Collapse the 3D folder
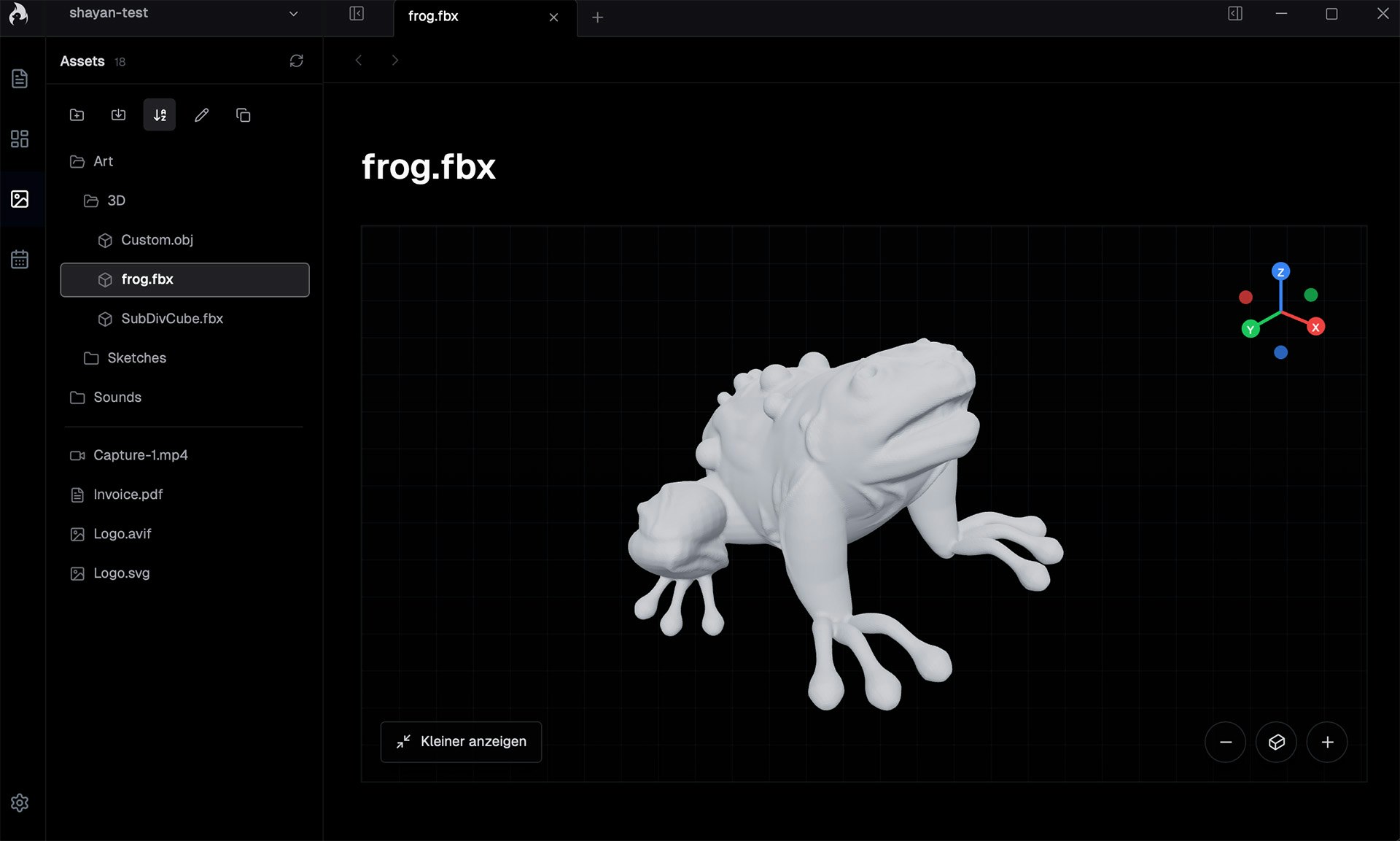The width and height of the screenshot is (1400, 841). click(x=185, y=201)
